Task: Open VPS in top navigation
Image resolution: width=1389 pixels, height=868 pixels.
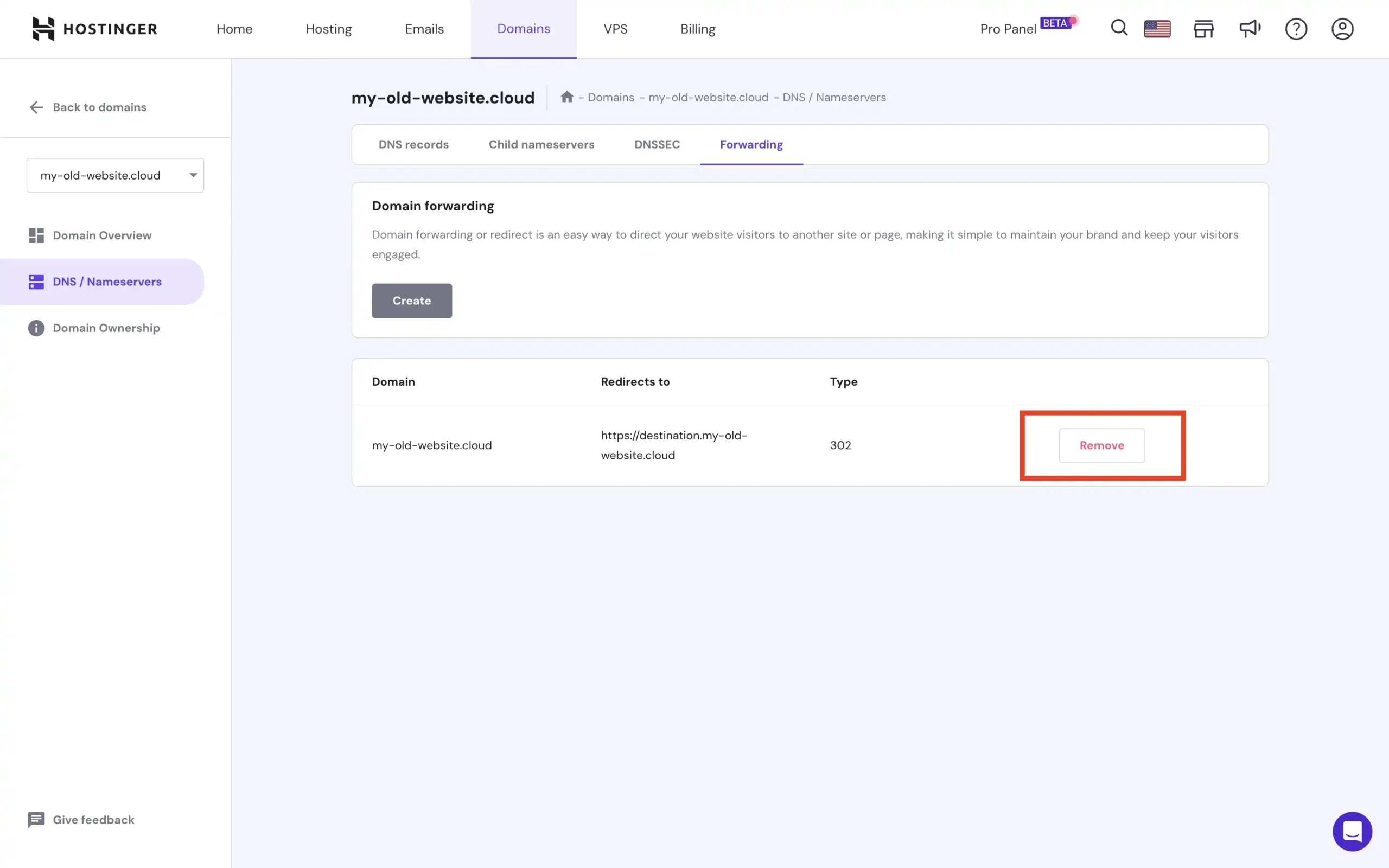Action: 615,29
